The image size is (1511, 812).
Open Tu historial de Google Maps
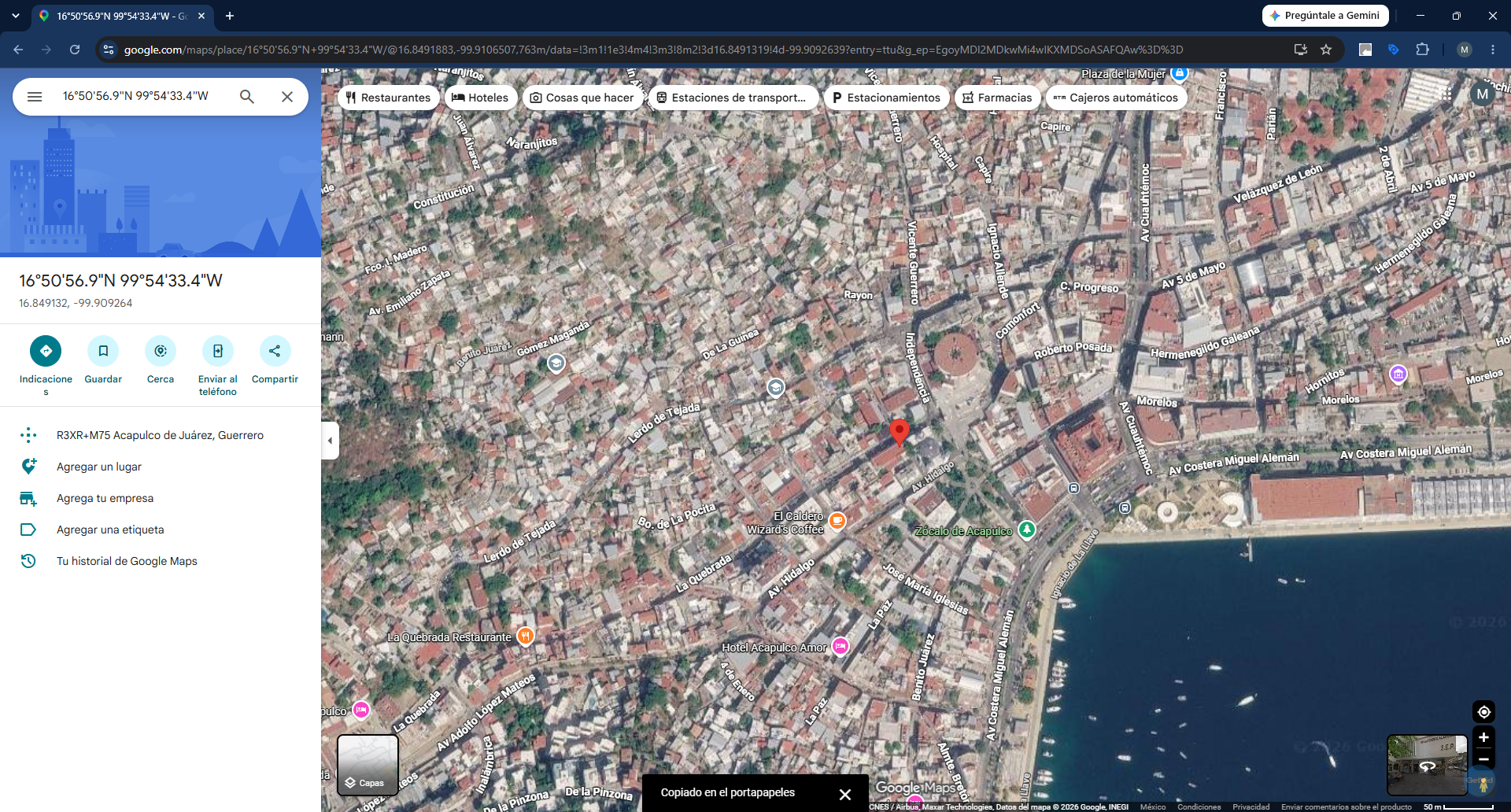coord(161,561)
